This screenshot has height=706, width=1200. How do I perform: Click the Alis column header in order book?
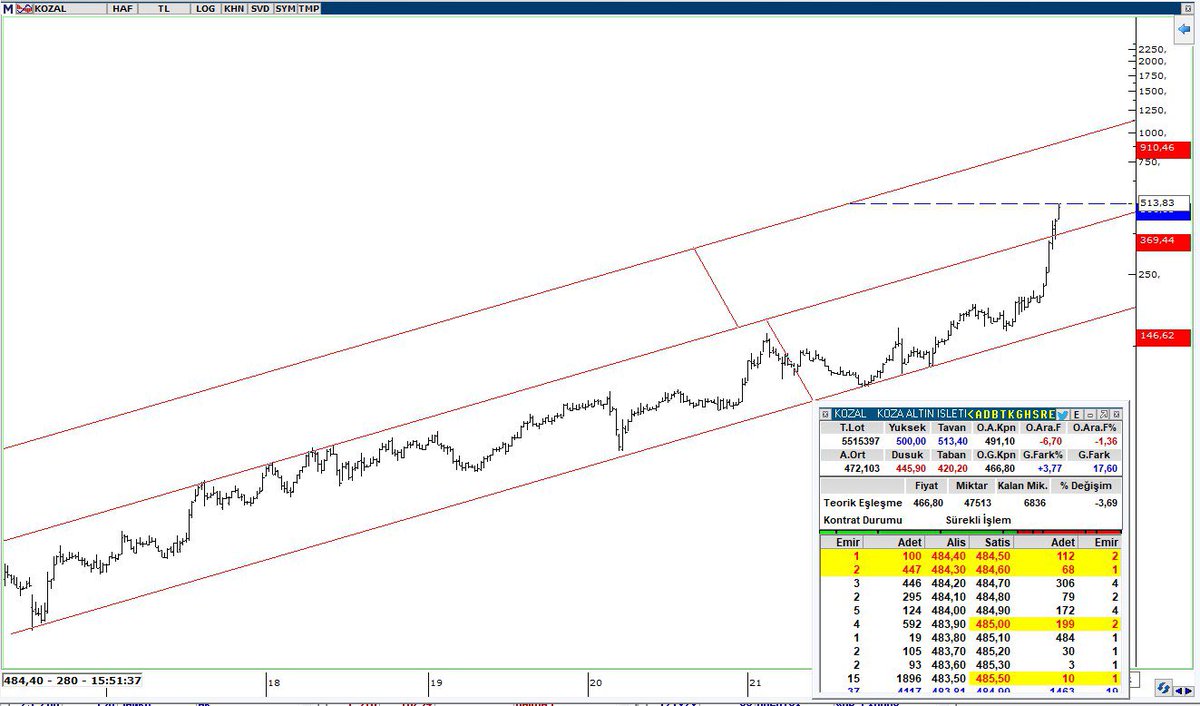[x=948, y=541]
